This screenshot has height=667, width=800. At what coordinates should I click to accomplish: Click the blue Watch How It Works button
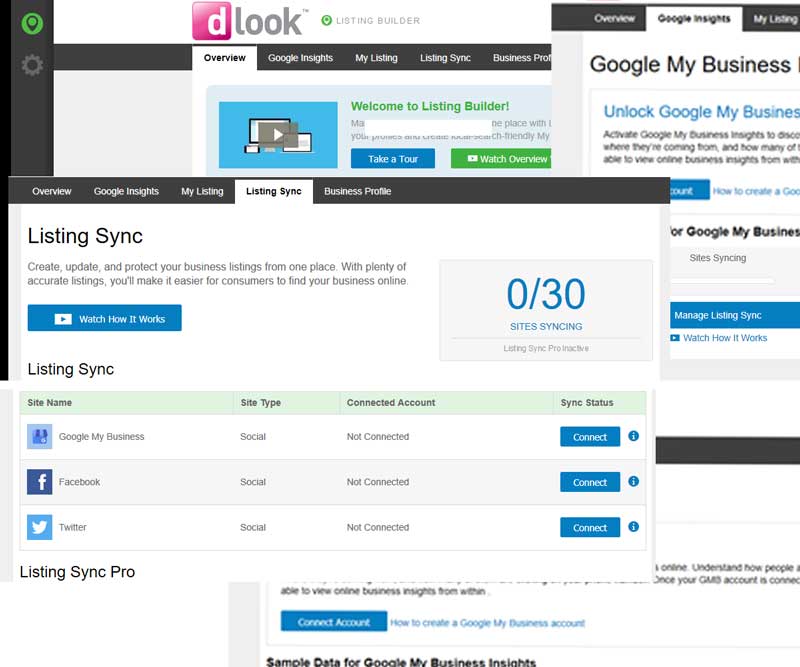(105, 318)
